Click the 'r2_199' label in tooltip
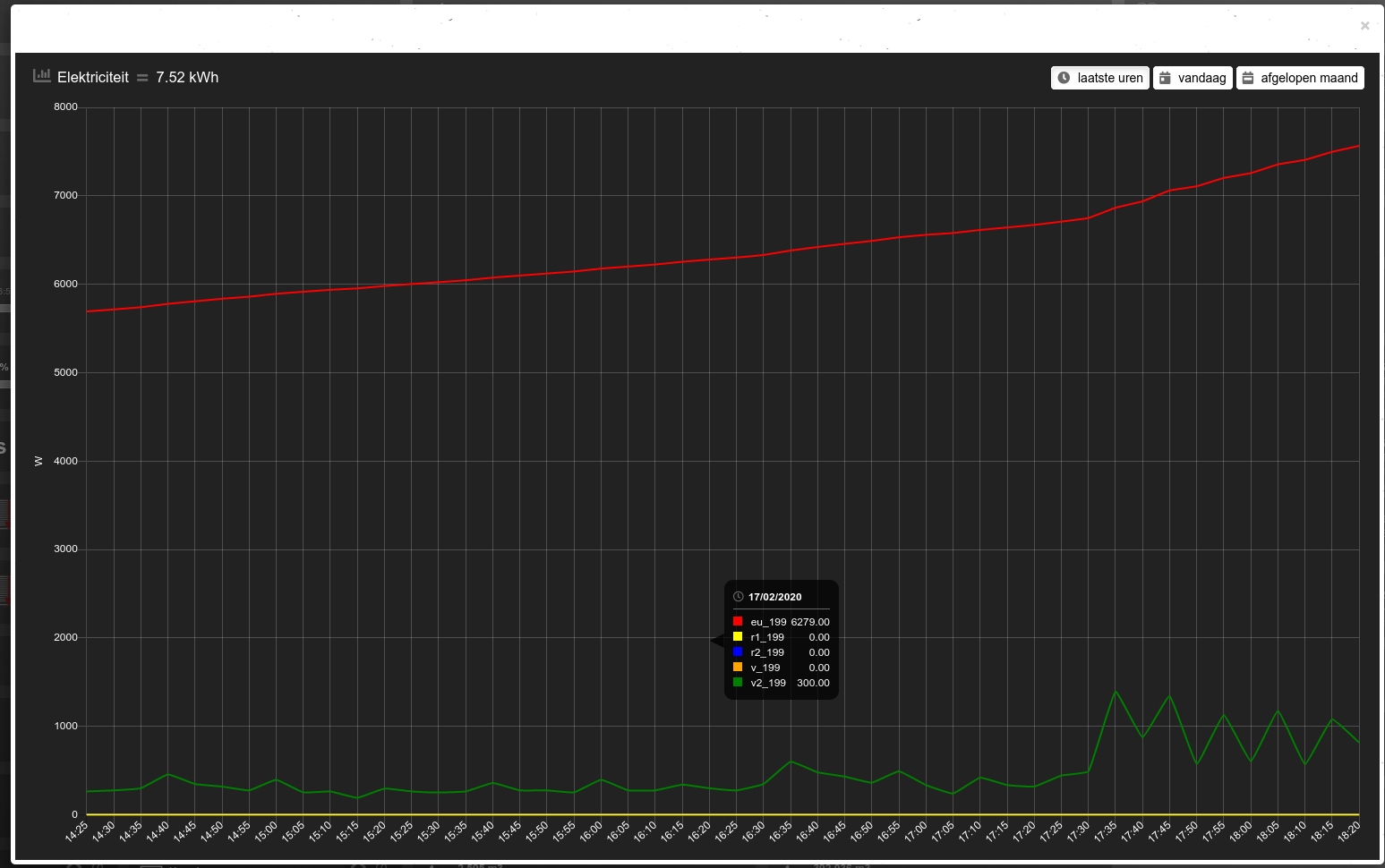The image size is (1385, 868). tap(767, 652)
